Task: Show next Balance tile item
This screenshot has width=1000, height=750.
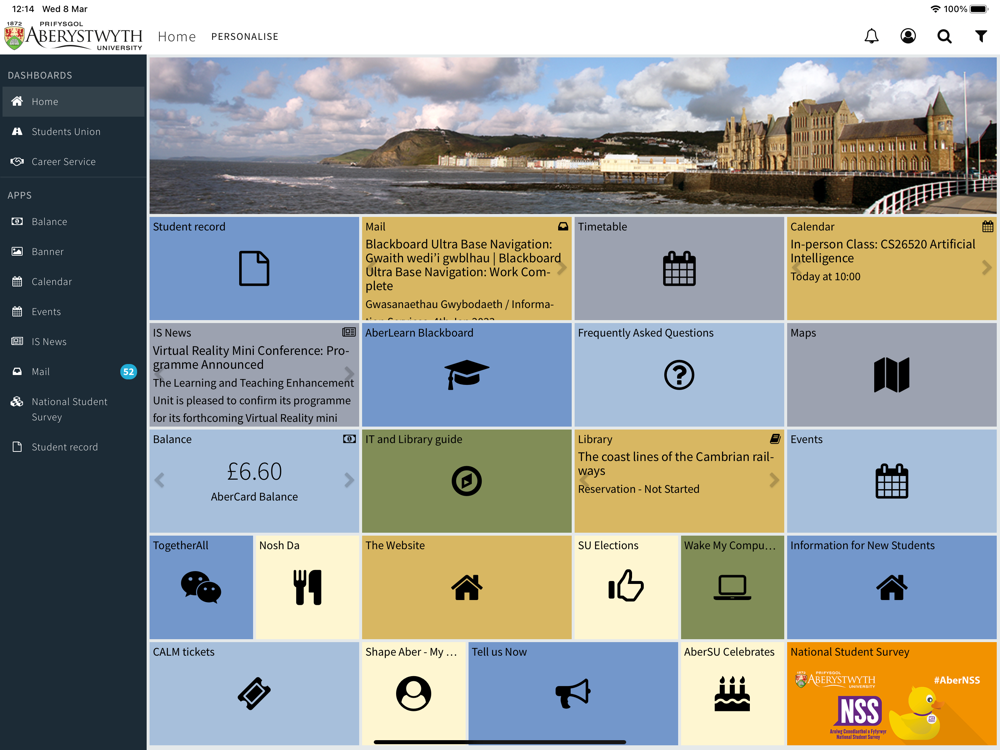Action: [349, 480]
